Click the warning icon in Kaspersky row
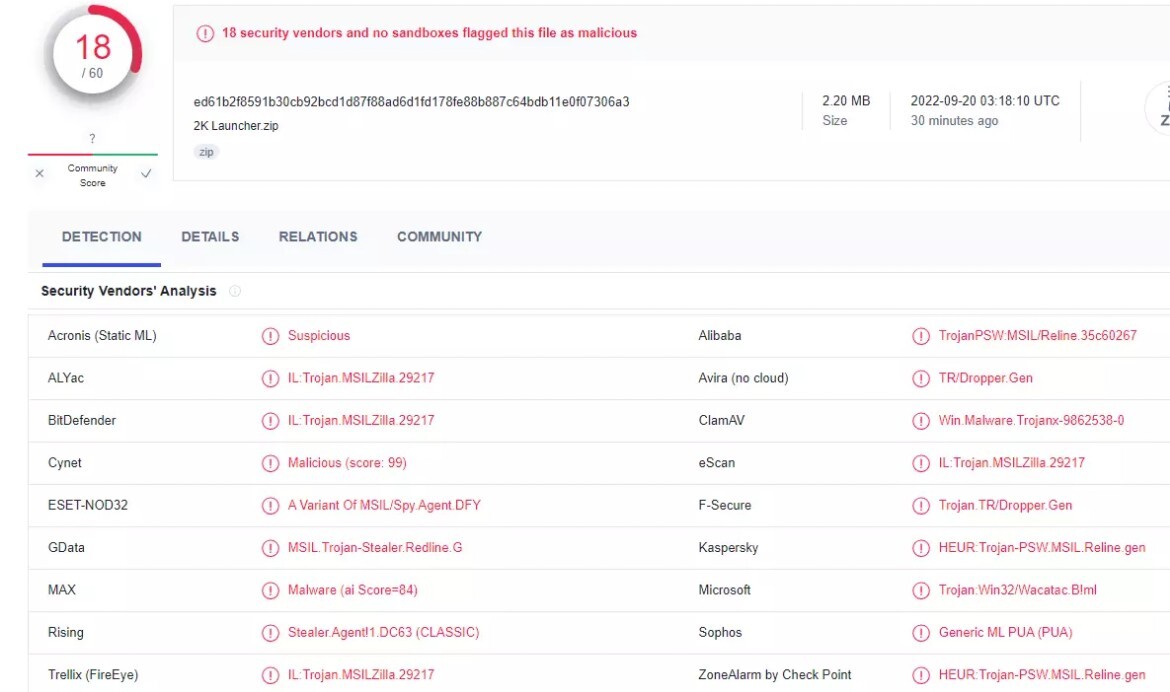This screenshot has height=692, width=1170. pos(921,548)
